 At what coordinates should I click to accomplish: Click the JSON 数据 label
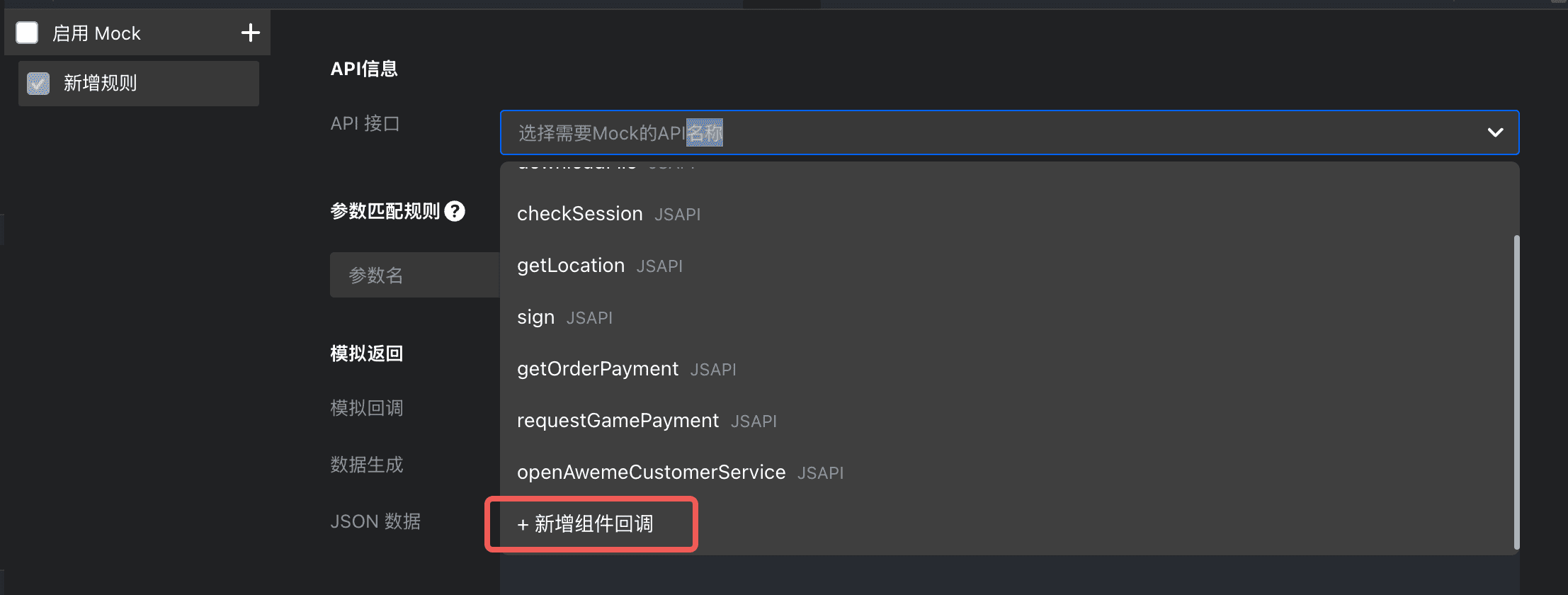pyautogui.click(x=375, y=521)
